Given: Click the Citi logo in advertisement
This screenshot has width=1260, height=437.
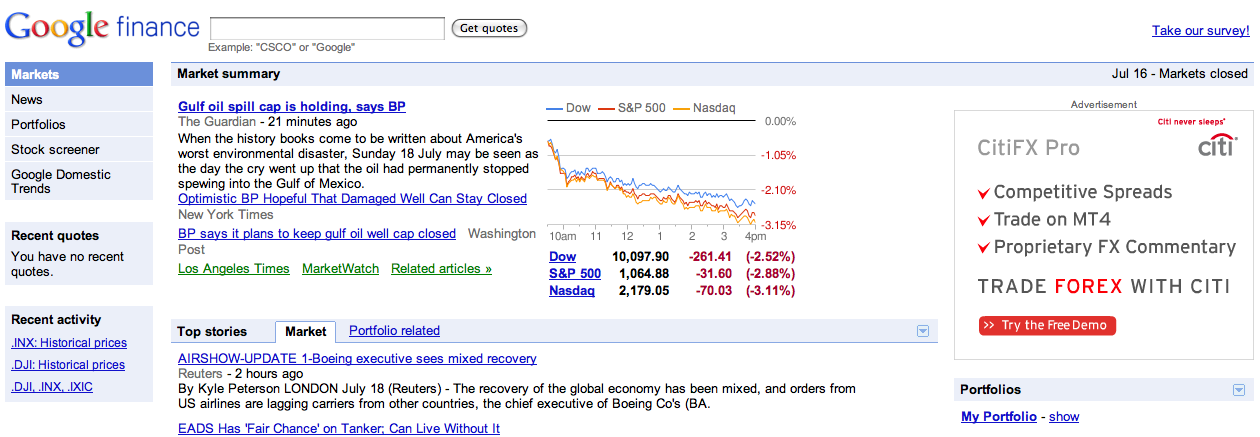Looking at the screenshot, I should (1216, 146).
